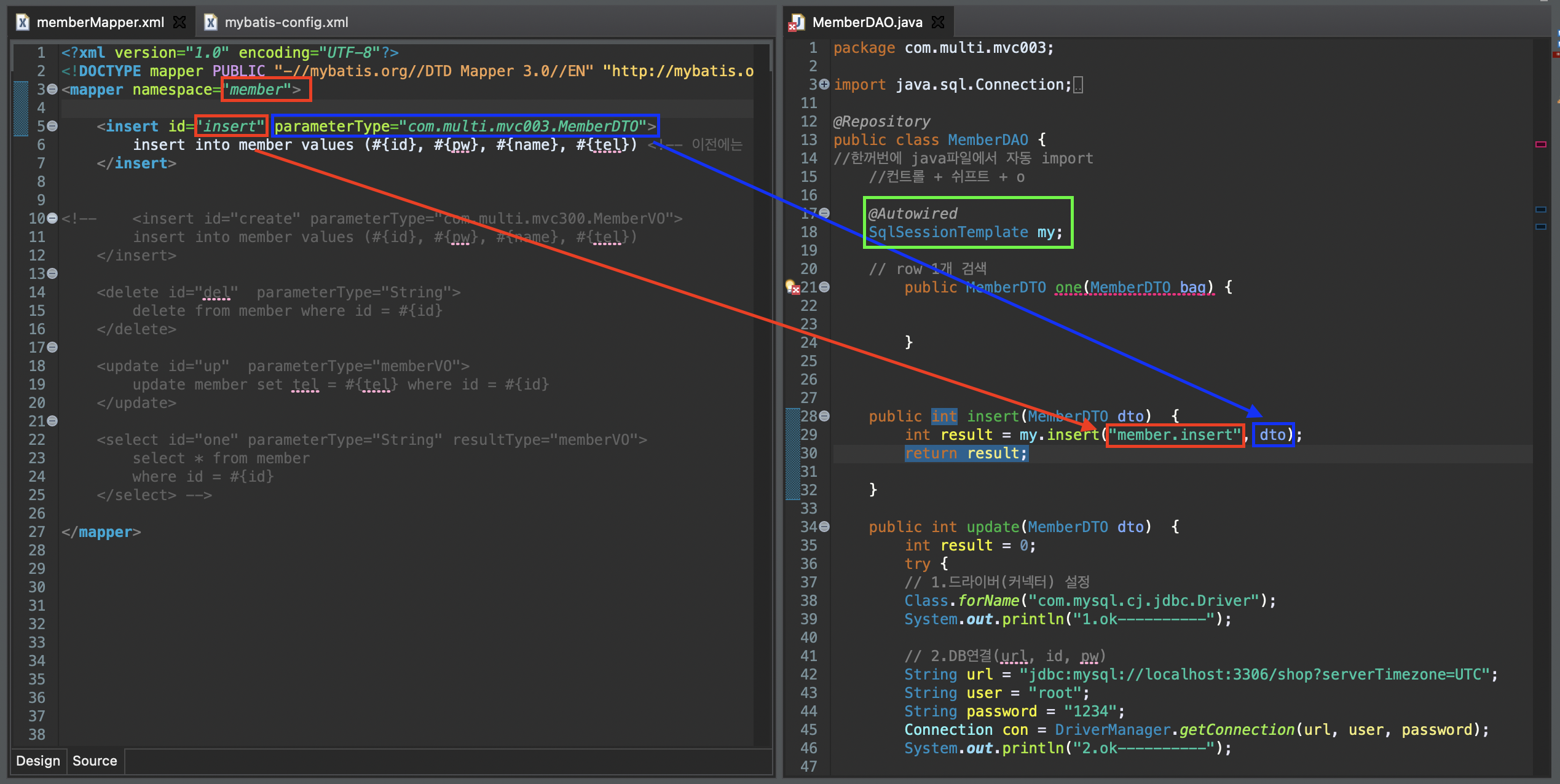Place cursor on 'return result;' line
1560x784 pixels.
pyautogui.click(x=965, y=453)
